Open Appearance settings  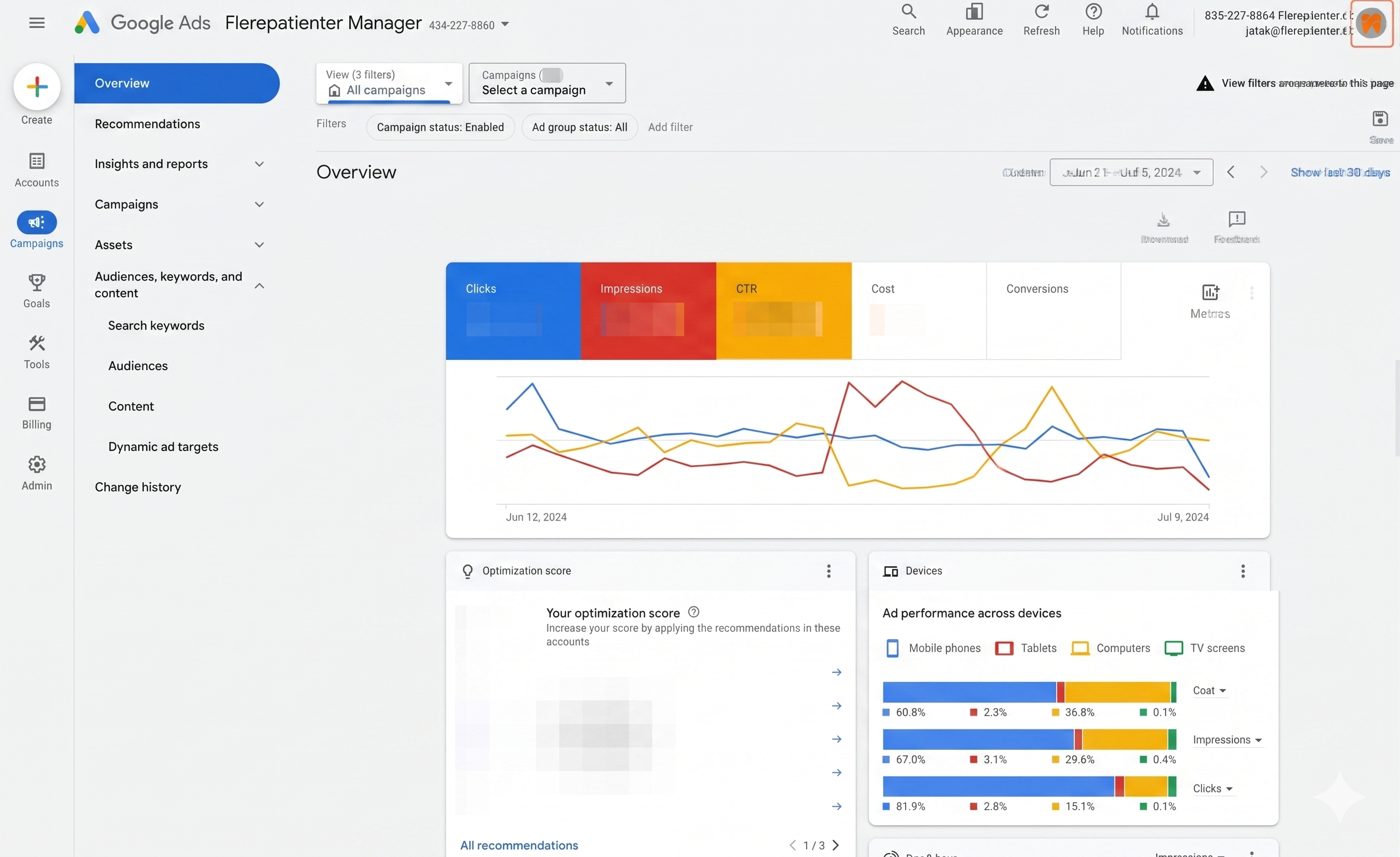coord(974,19)
